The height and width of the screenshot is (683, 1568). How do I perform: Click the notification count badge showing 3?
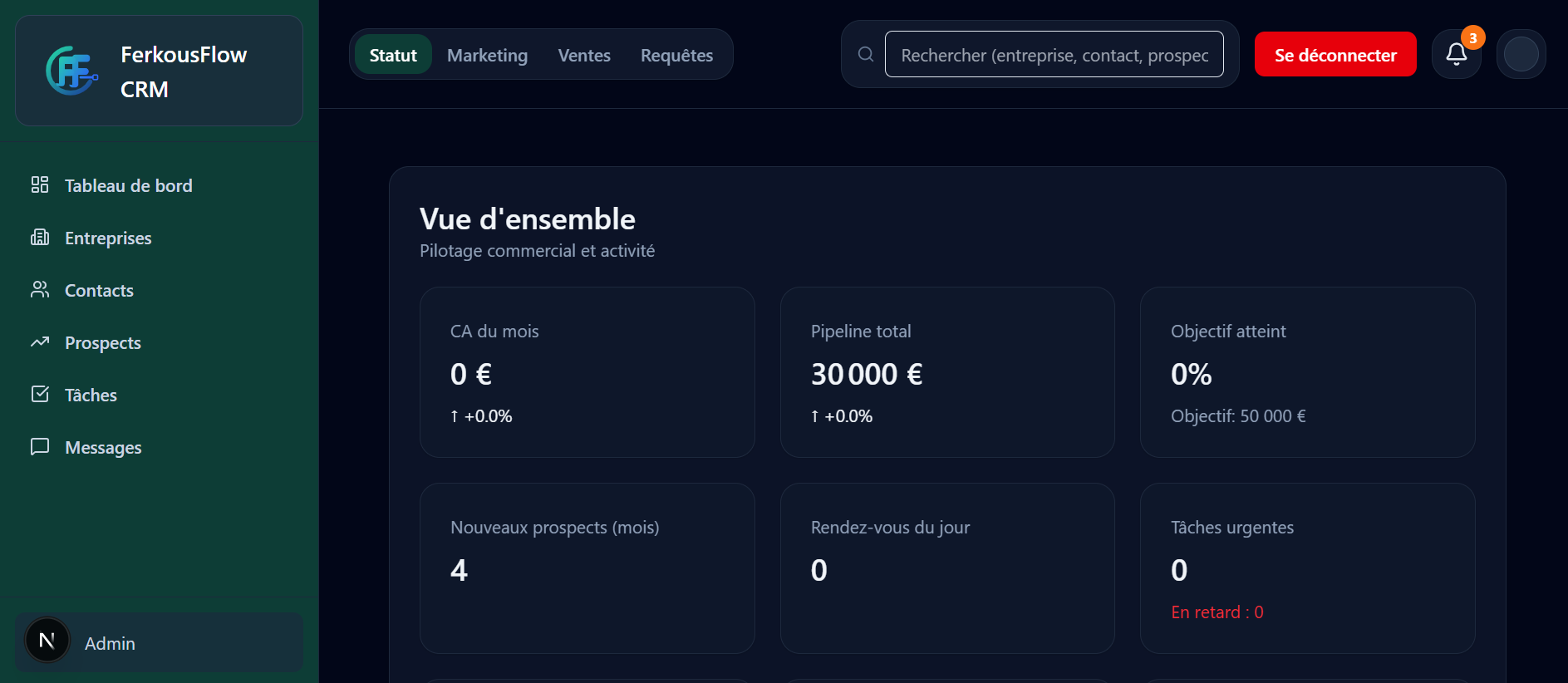pyautogui.click(x=1472, y=37)
